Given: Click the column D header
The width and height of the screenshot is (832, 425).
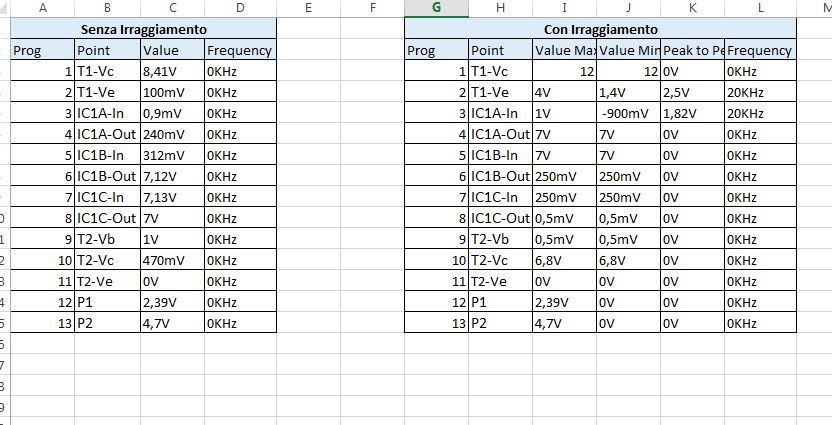Looking at the screenshot, I should 240,8.
